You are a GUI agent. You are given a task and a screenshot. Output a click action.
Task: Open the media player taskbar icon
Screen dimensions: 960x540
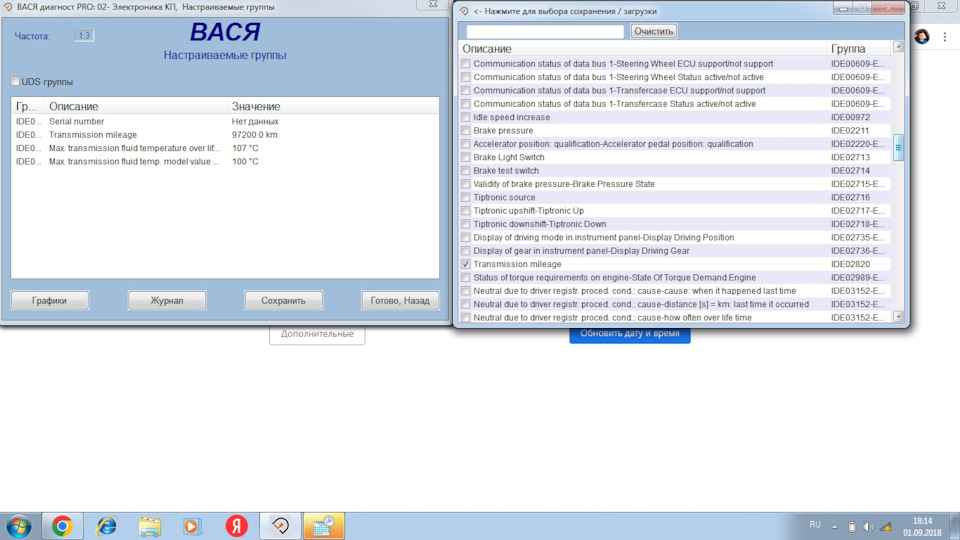tap(192, 526)
